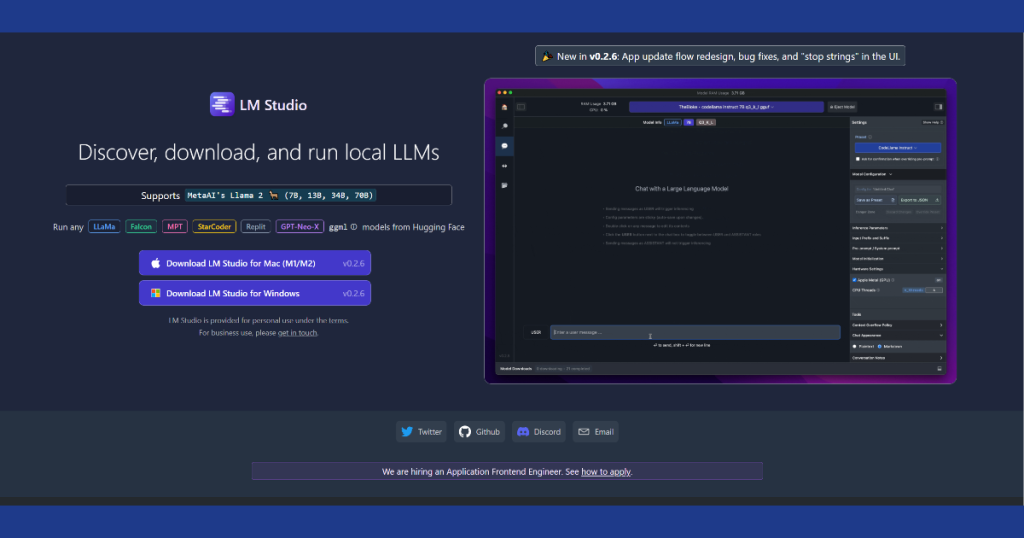Click the Apple logo on the Mac download button
This screenshot has height=538, width=1024.
click(x=155, y=263)
